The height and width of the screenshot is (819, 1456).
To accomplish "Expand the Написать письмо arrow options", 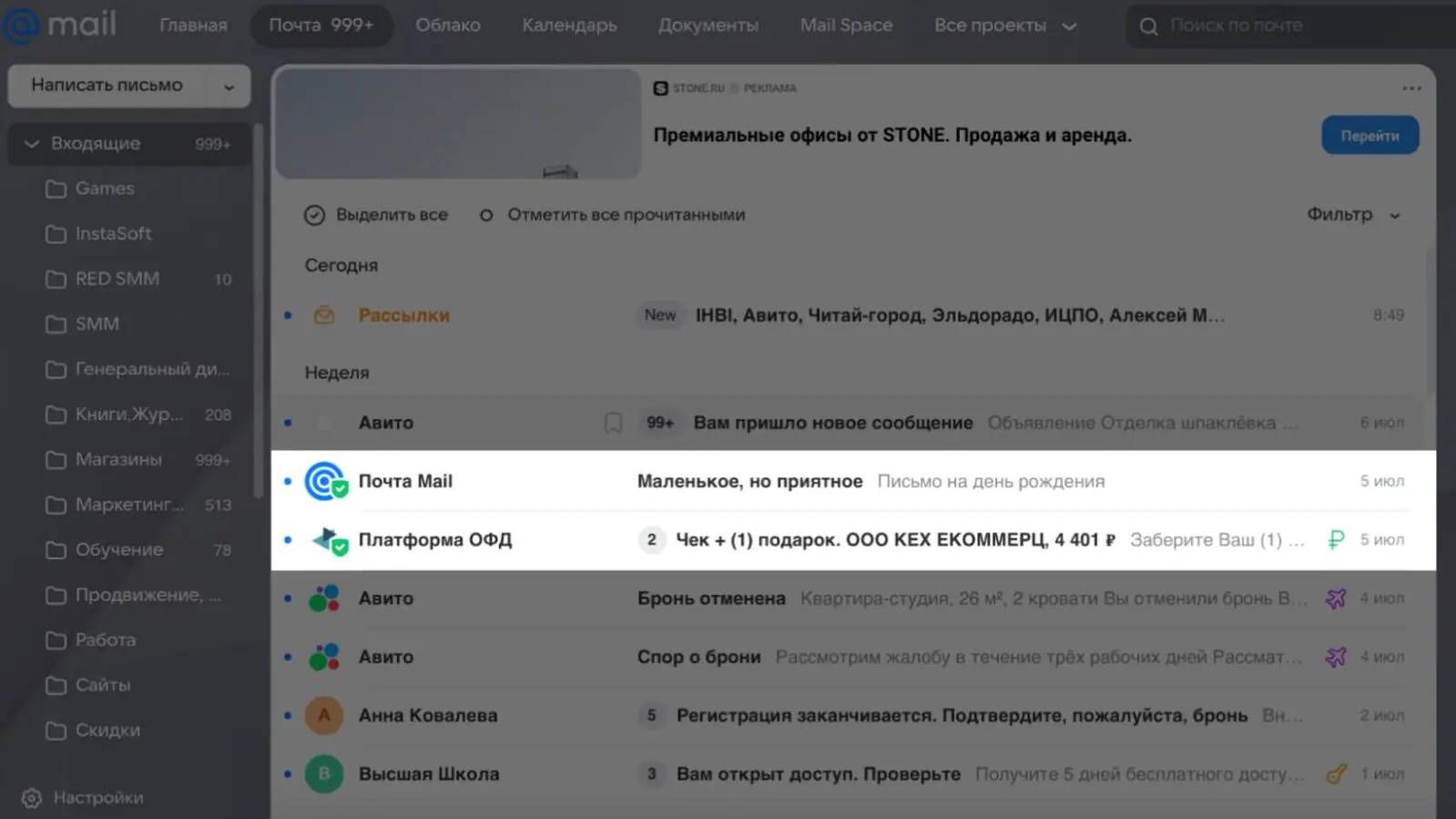I will (x=229, y=87).
